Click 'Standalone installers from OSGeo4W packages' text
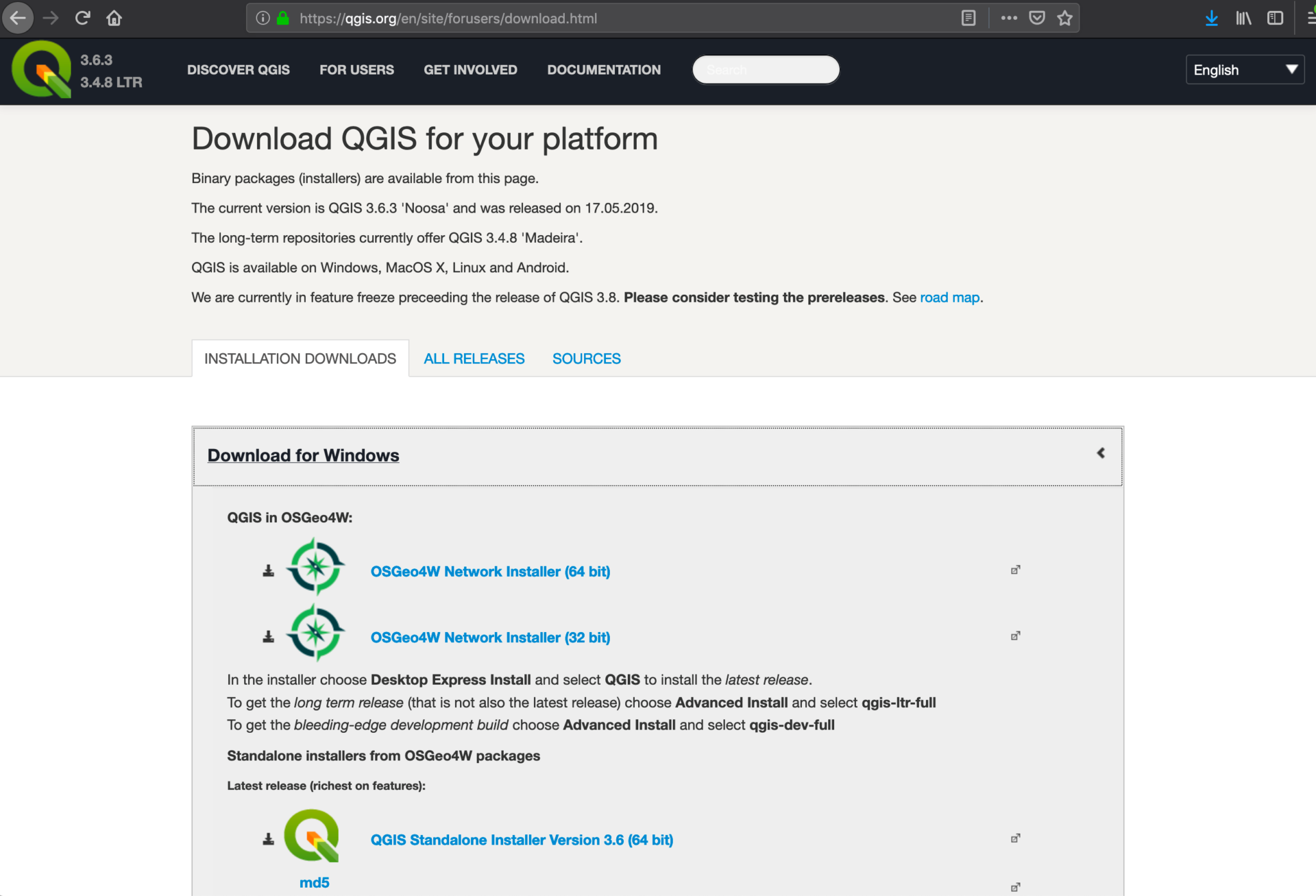The image size is (1316, 896). (x=384, y=755)
